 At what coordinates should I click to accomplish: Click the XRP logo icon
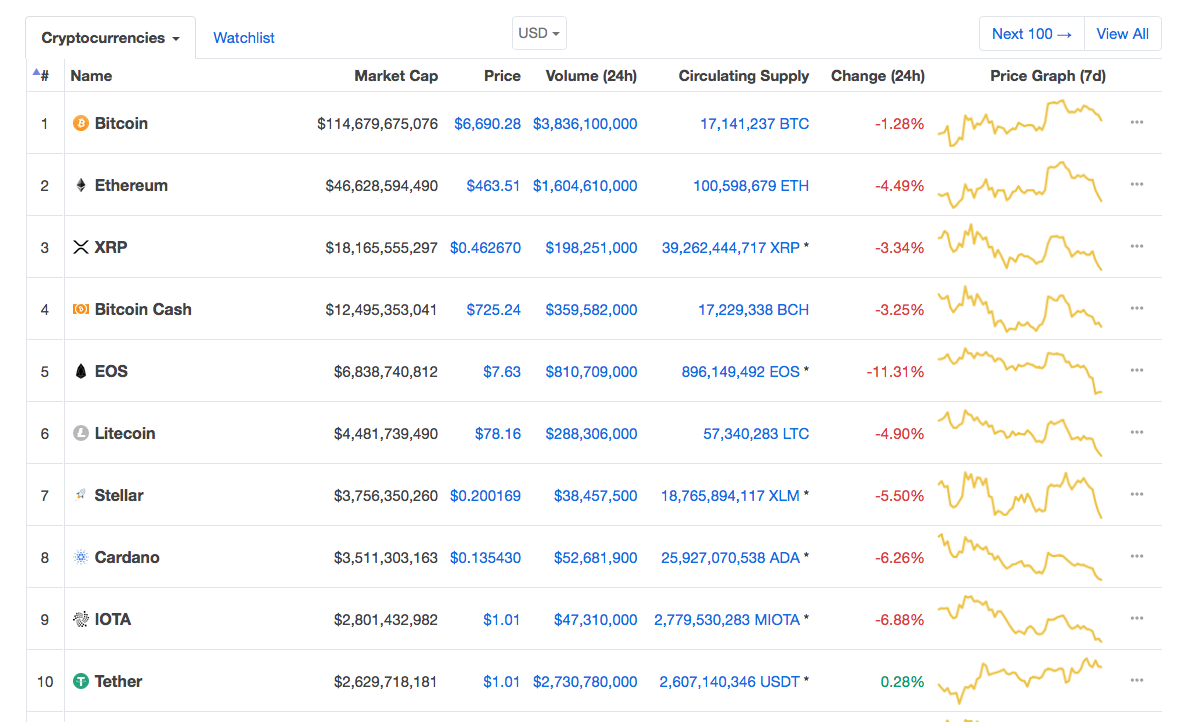[81, 247]
